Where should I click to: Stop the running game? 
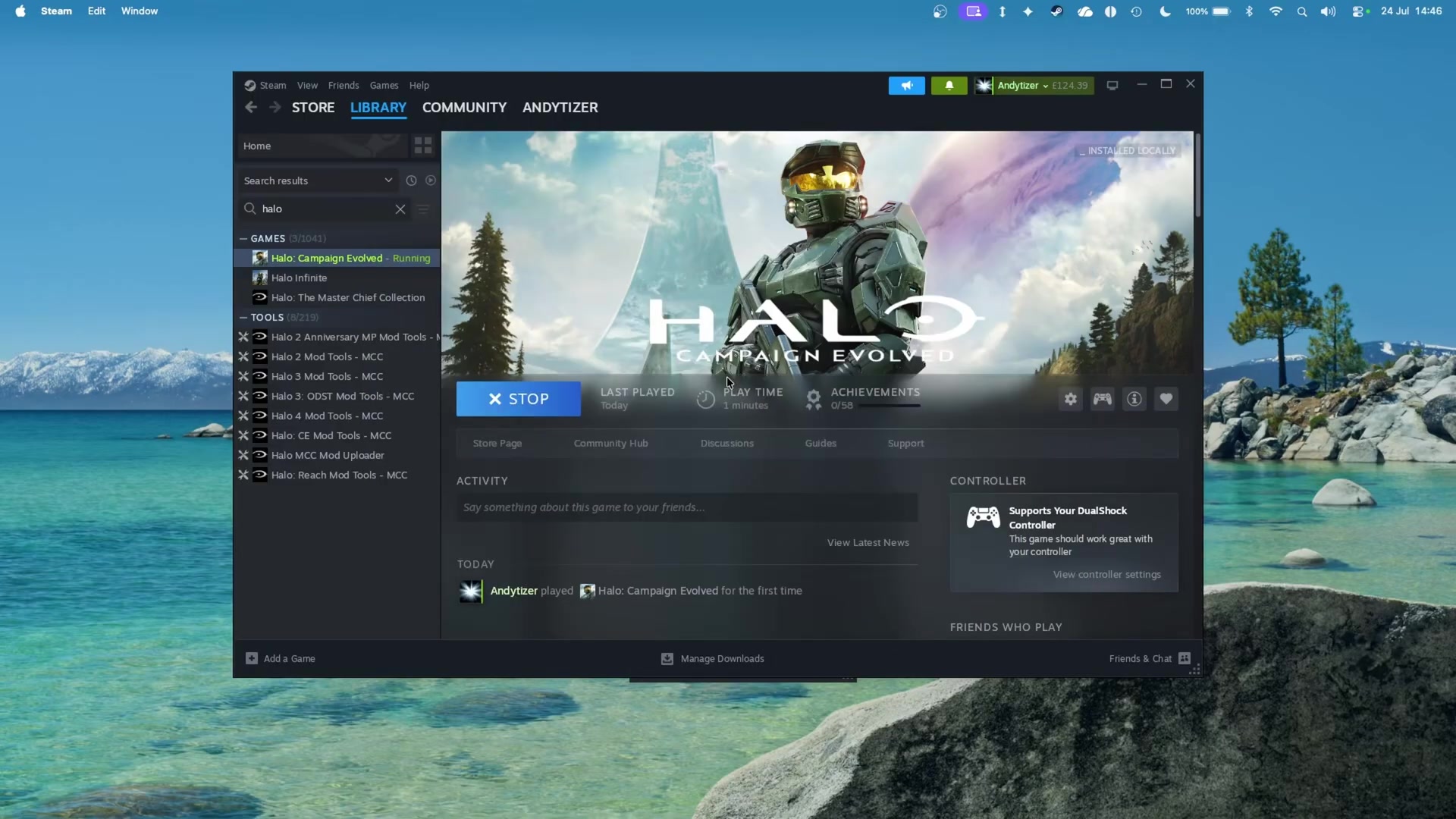tap(519, 399)
